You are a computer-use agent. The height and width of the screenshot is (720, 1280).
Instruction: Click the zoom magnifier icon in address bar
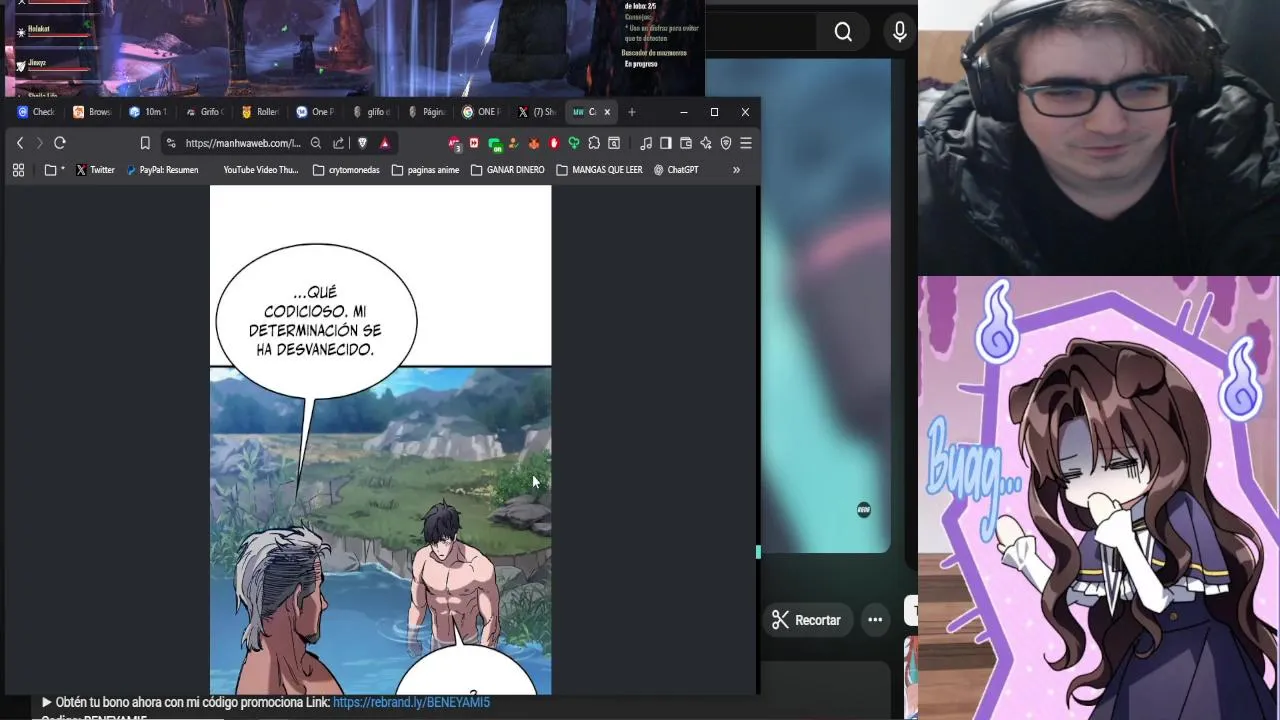click(316, 143)
